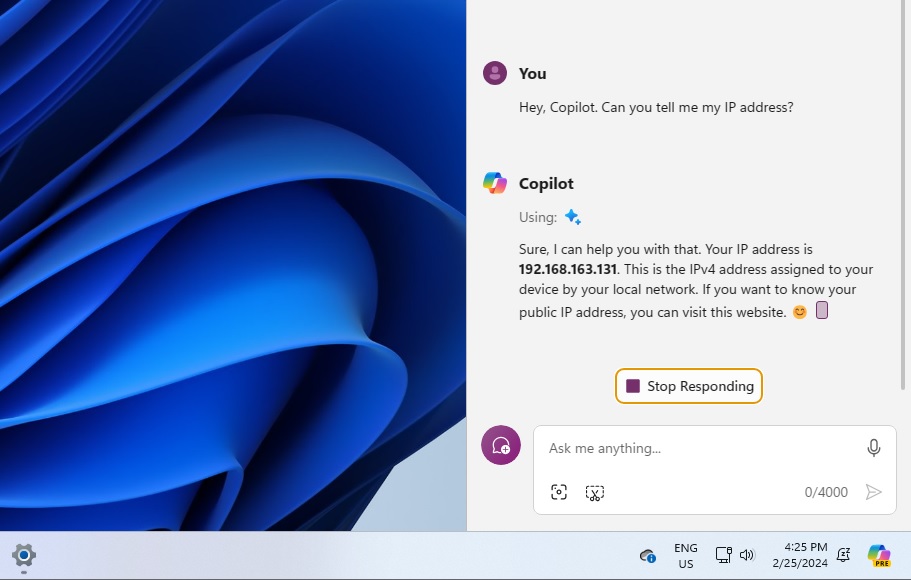Switch keyboard language via ENG US
Screen dimensions: 911x580
point(685,554)
